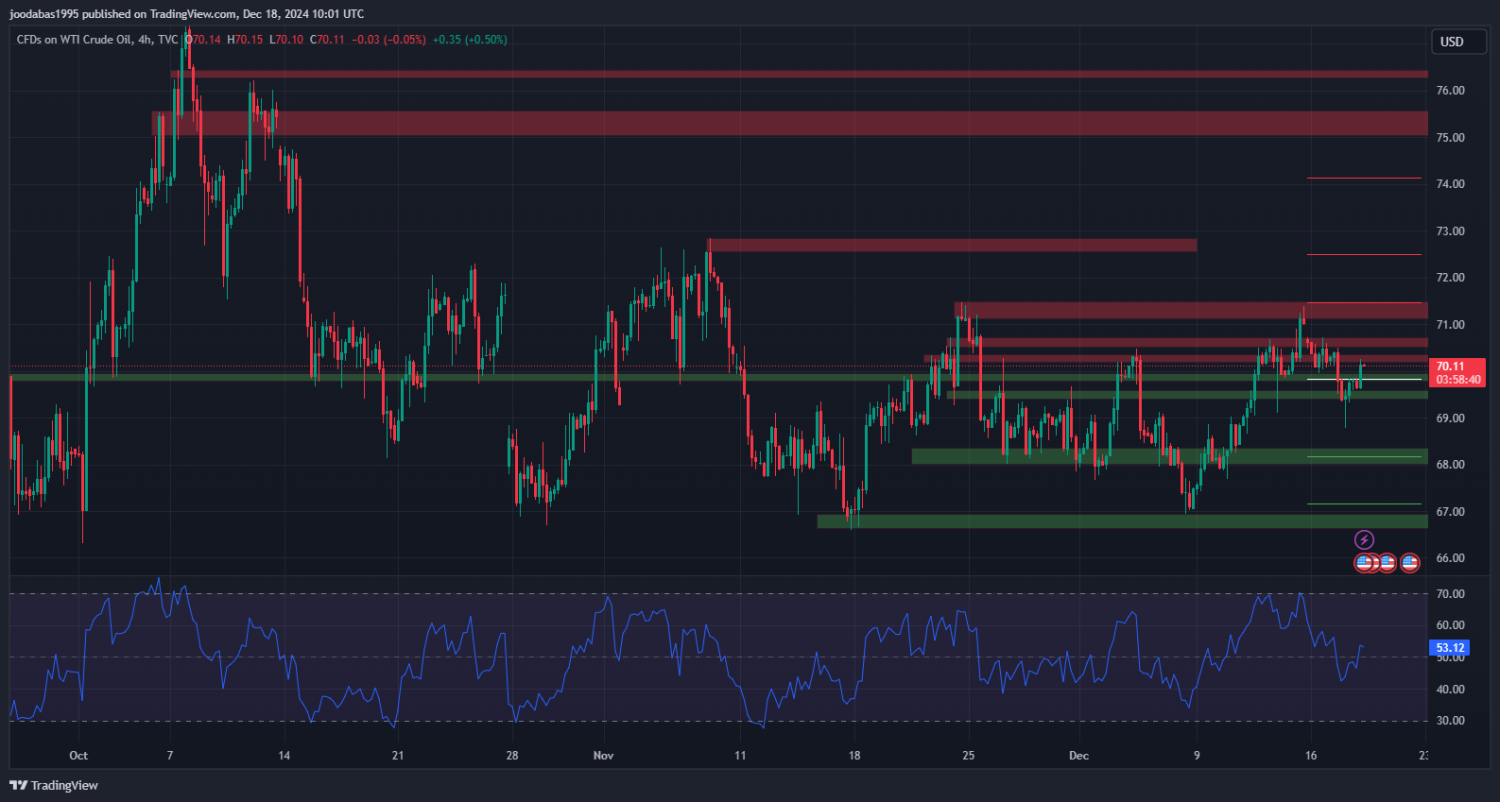This screenshot has height=802, width=1500.
Task: Click the 74.00 price axis label
Action: [x=1450, y=184]
